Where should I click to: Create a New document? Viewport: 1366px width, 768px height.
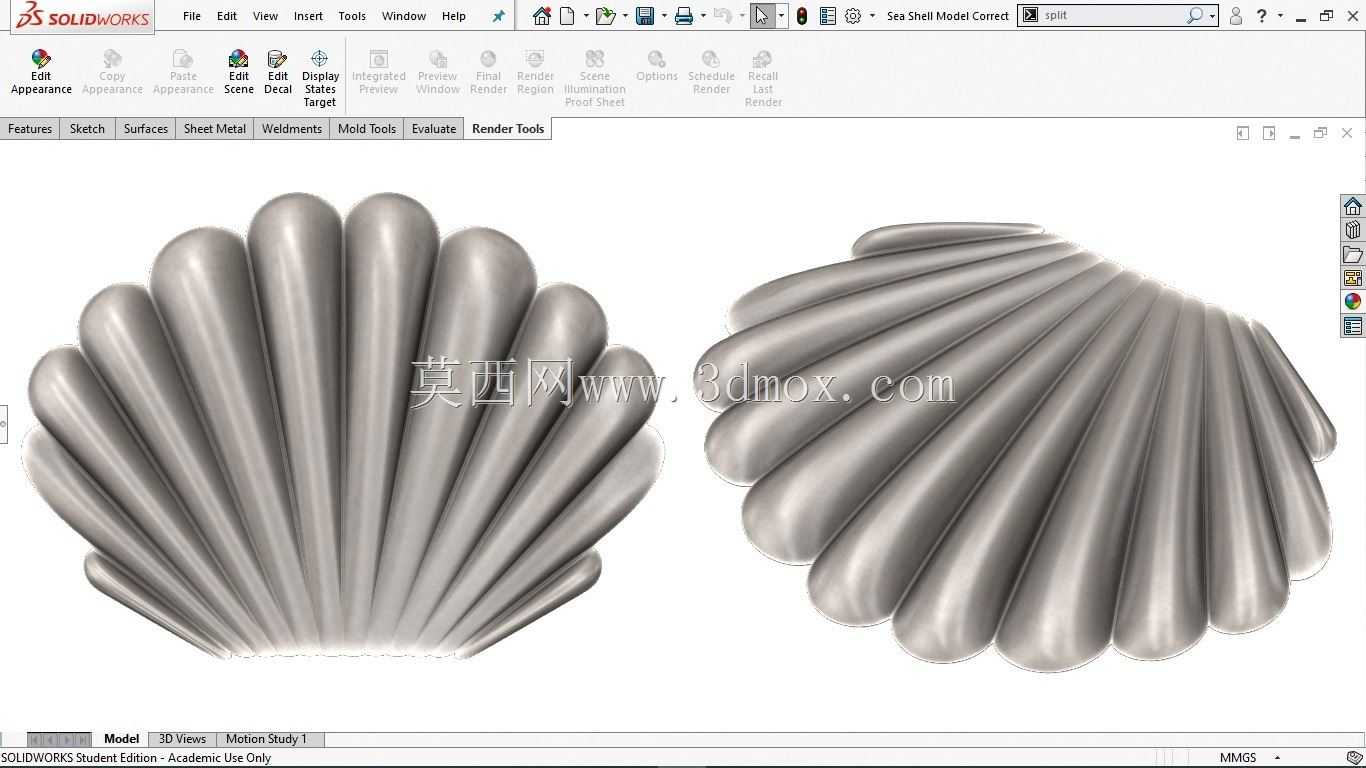pyautogui.click(x=568, y=16)
